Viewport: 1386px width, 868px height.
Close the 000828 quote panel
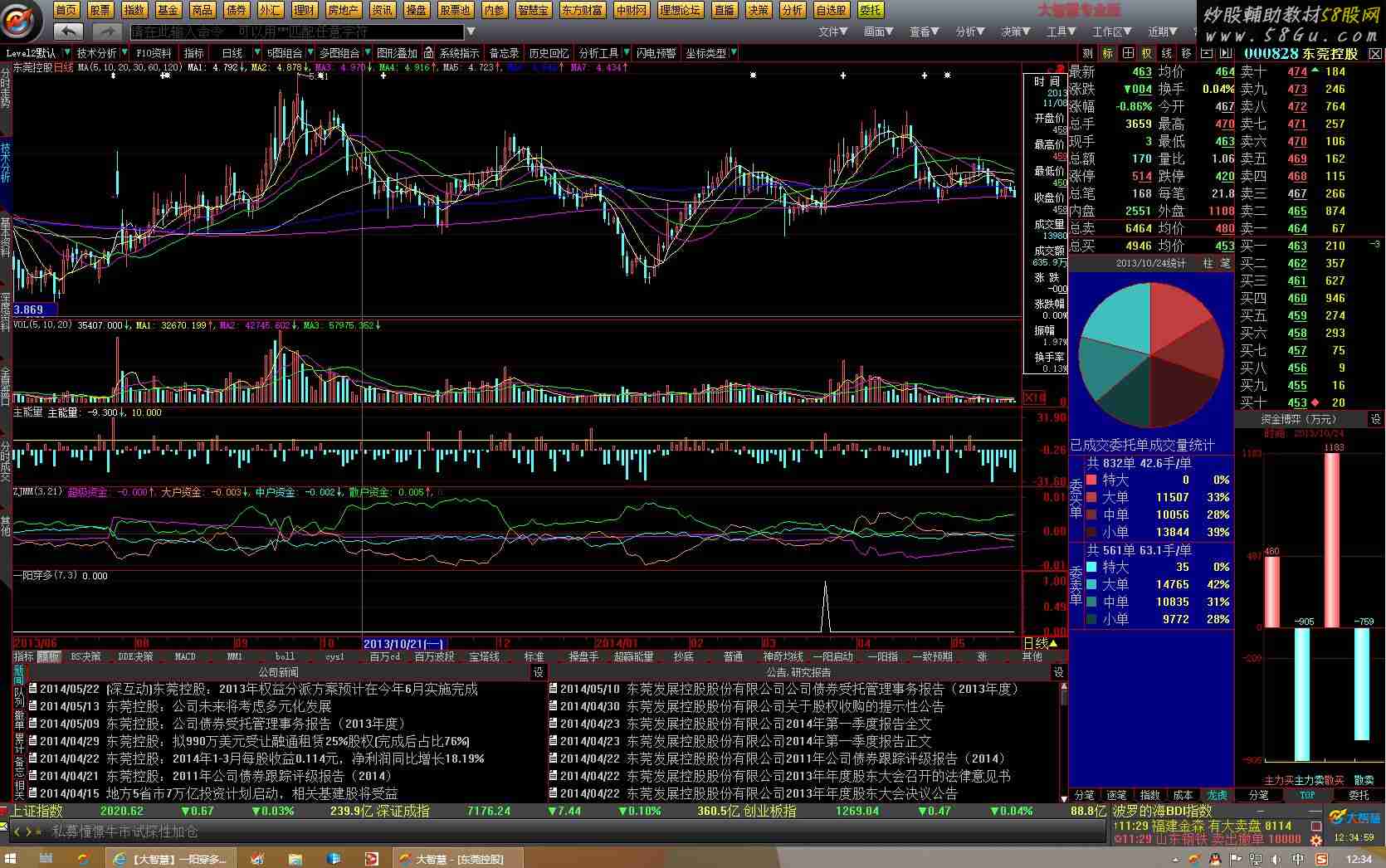click(x=1374, y=53)
